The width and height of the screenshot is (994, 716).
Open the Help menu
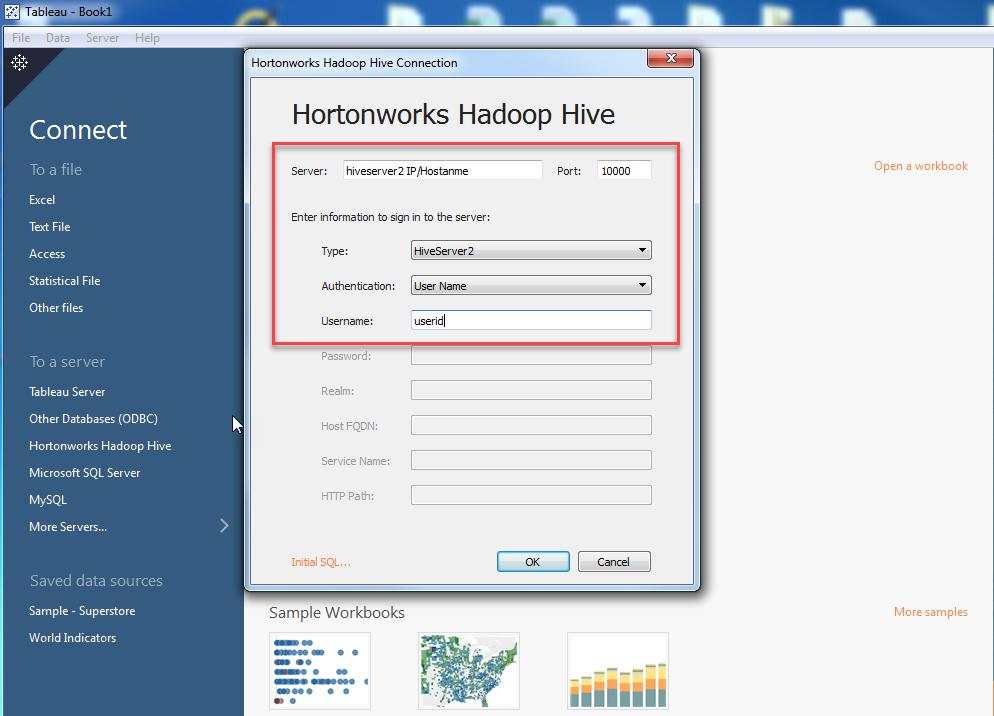[x=147, y=37]
